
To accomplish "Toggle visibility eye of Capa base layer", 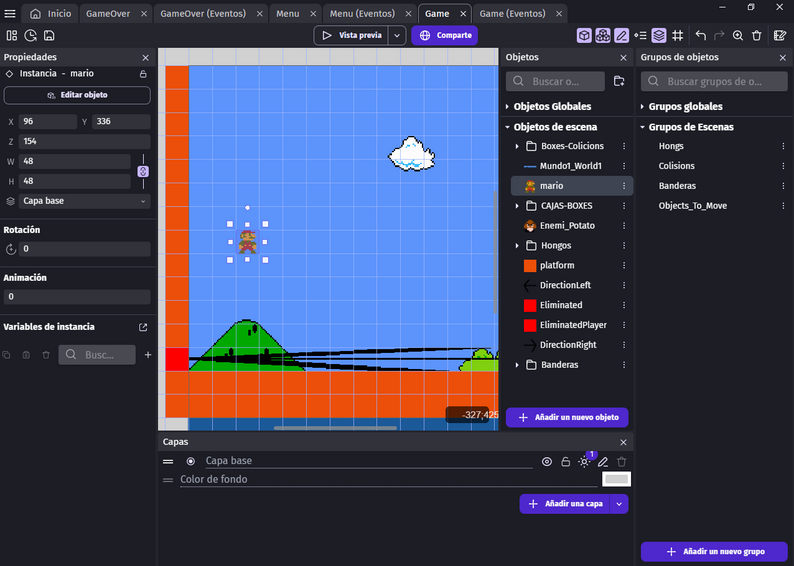I will (x=547, y=462).
